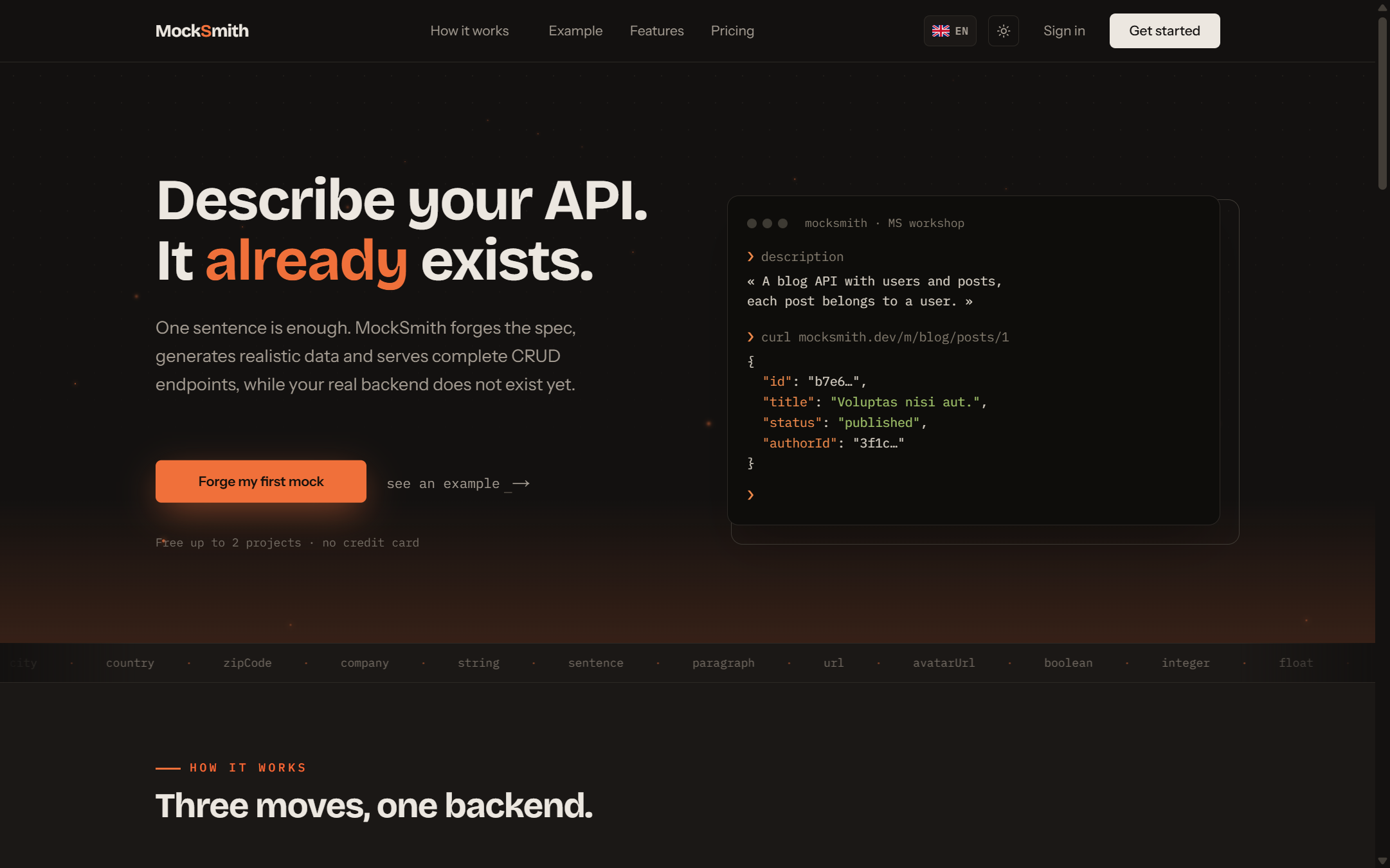1390x868 pixels.
Task: Click the empty prompt chevron at terminal bottom
Action: coord(750,494)
